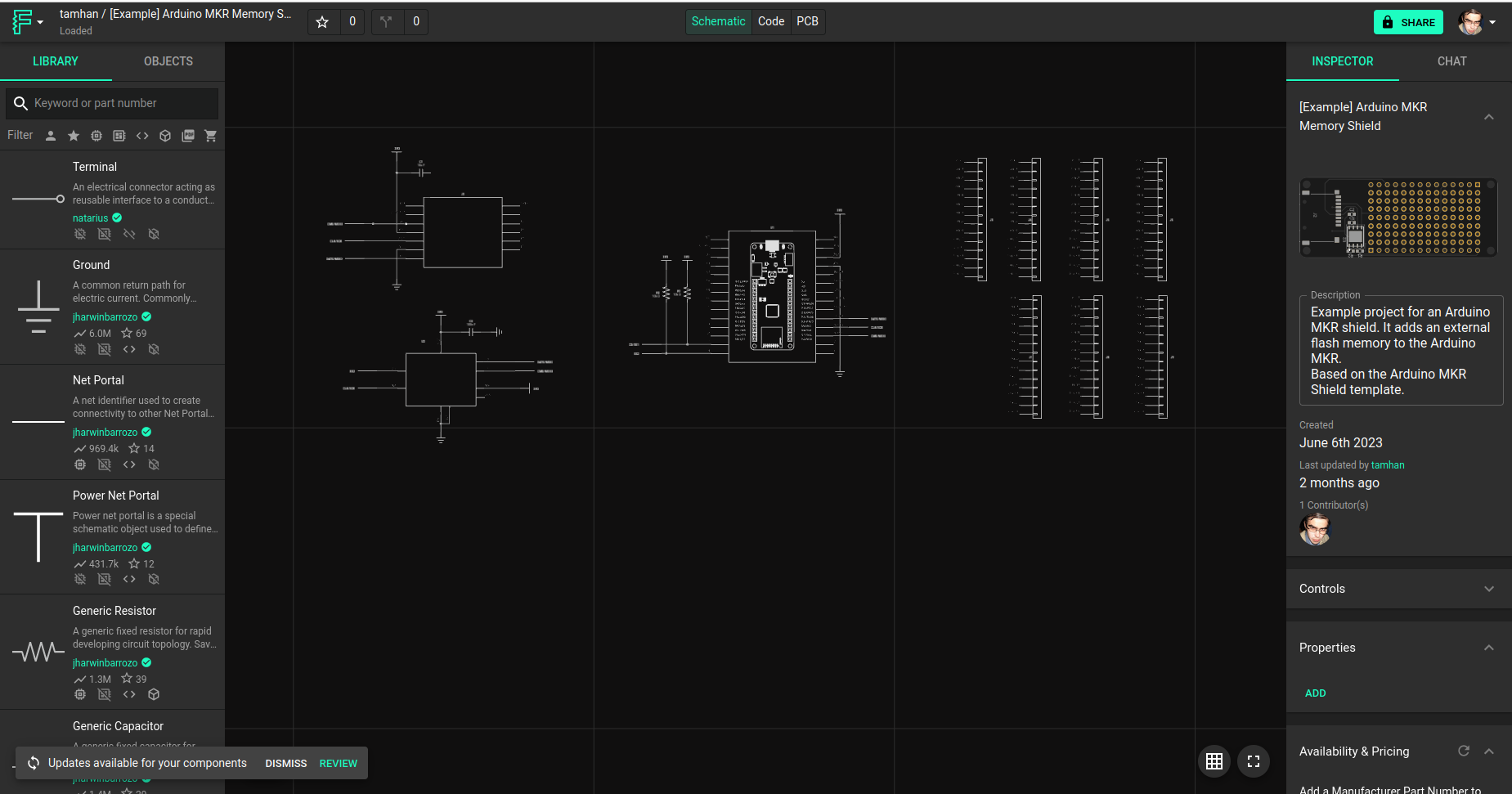Collapse the project title section
The width and height of the screenshot is (1512, 794).
coord(1489,117)
